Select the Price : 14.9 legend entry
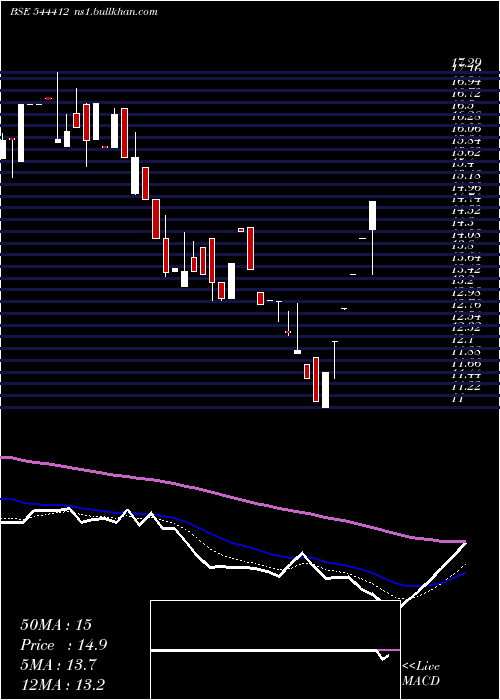This screenshot has height=700, width=500. (63, 645)
